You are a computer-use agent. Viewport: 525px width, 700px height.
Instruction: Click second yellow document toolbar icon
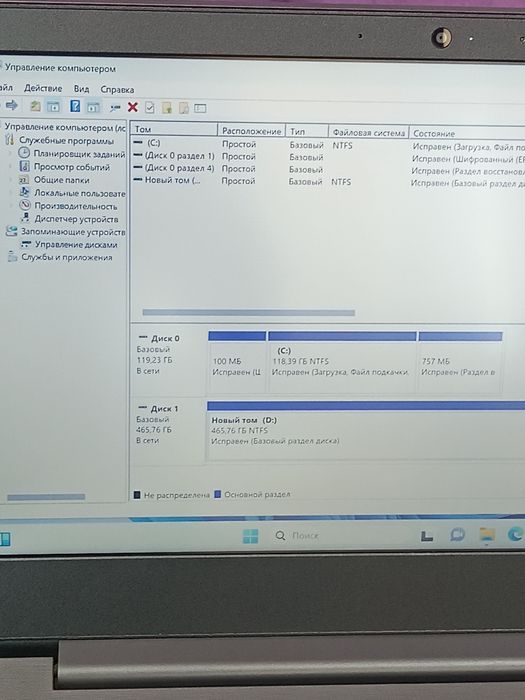tap(183, 108)
